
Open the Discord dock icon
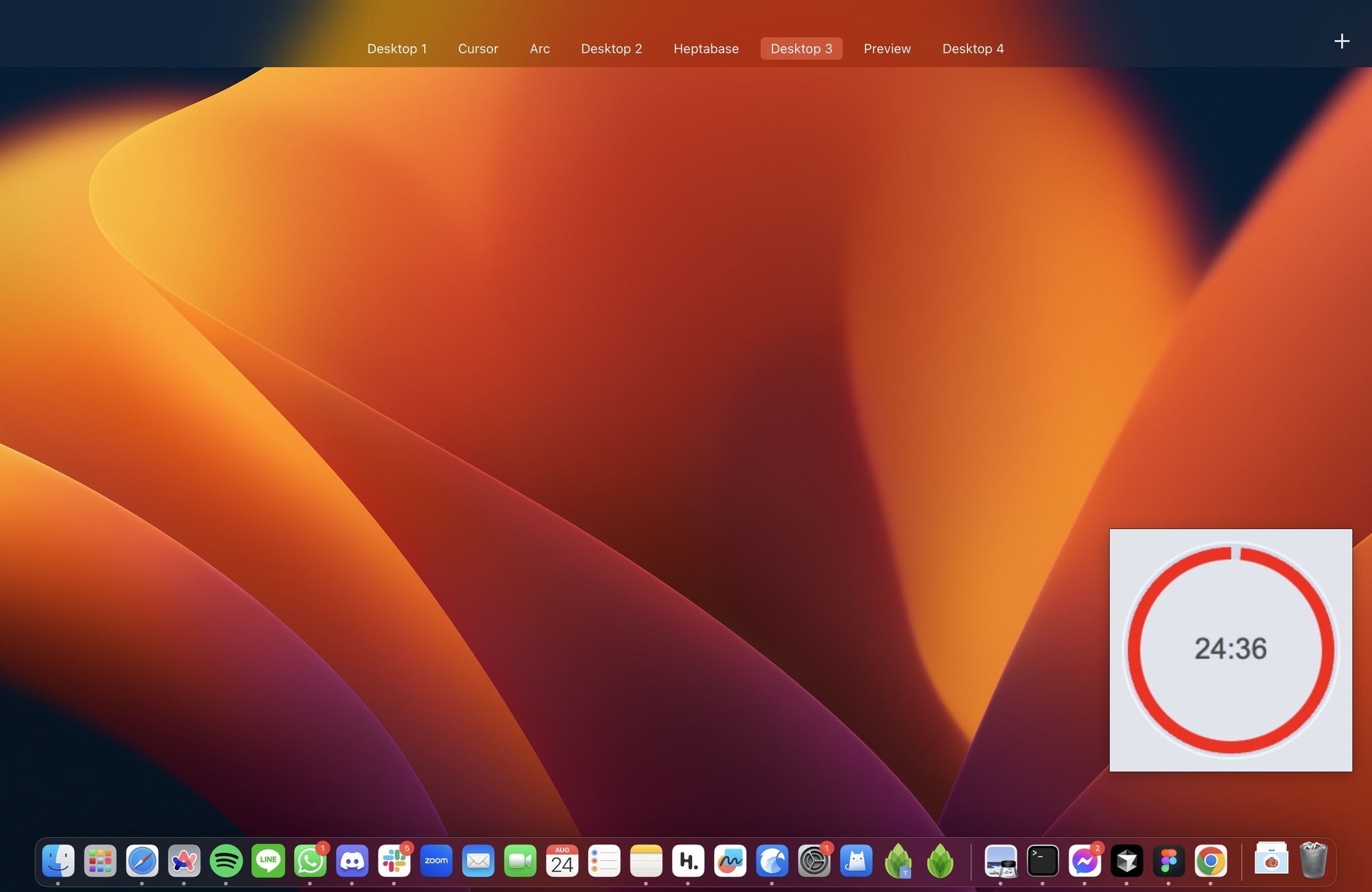(352, 861)
